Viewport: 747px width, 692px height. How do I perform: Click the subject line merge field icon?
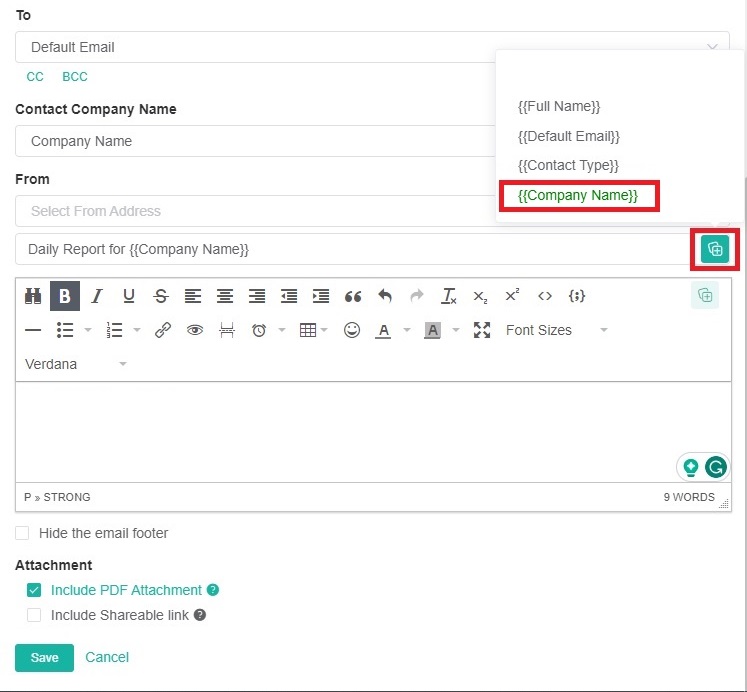tap(714, 249)
